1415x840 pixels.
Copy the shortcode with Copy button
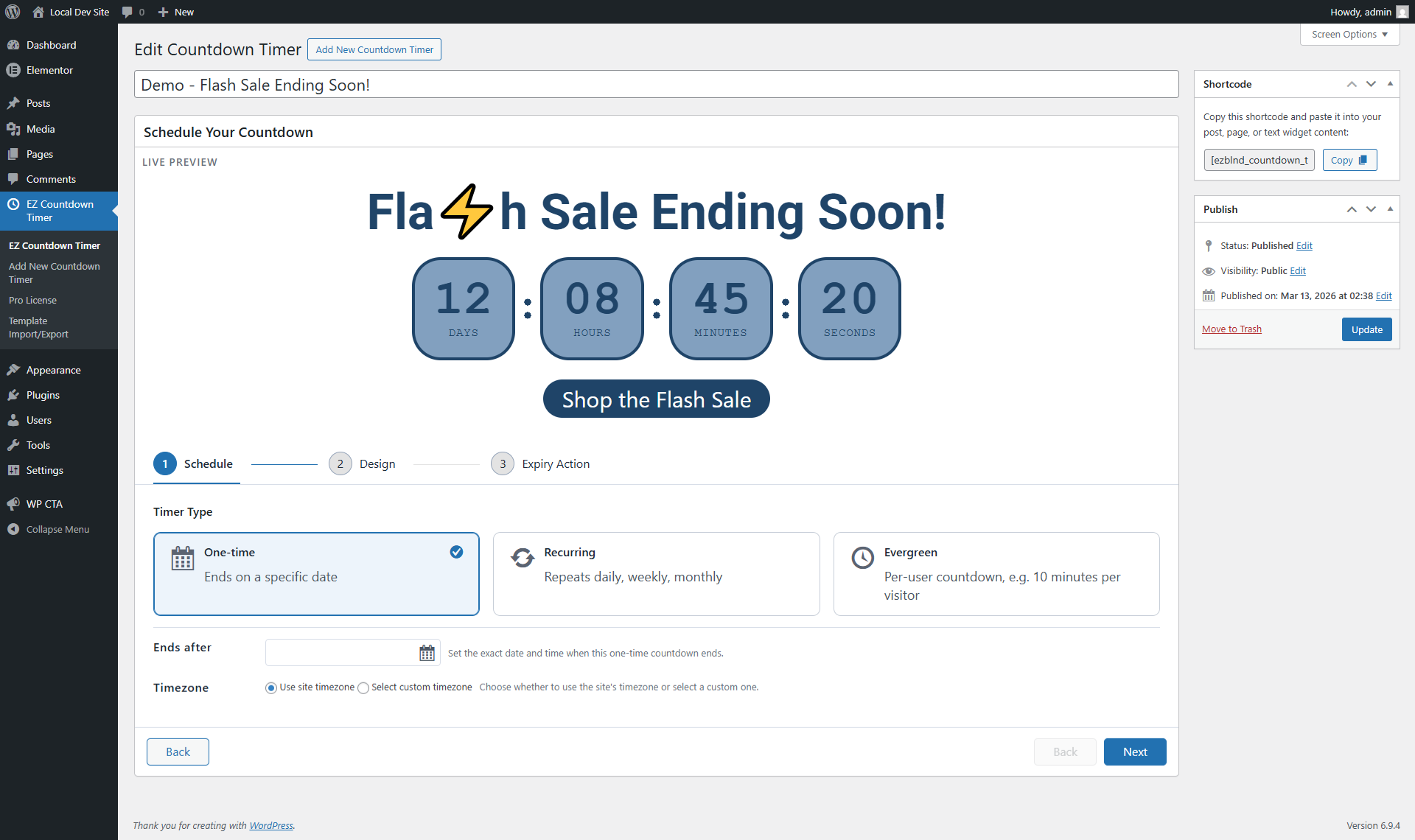click(x=1349, y=160)
